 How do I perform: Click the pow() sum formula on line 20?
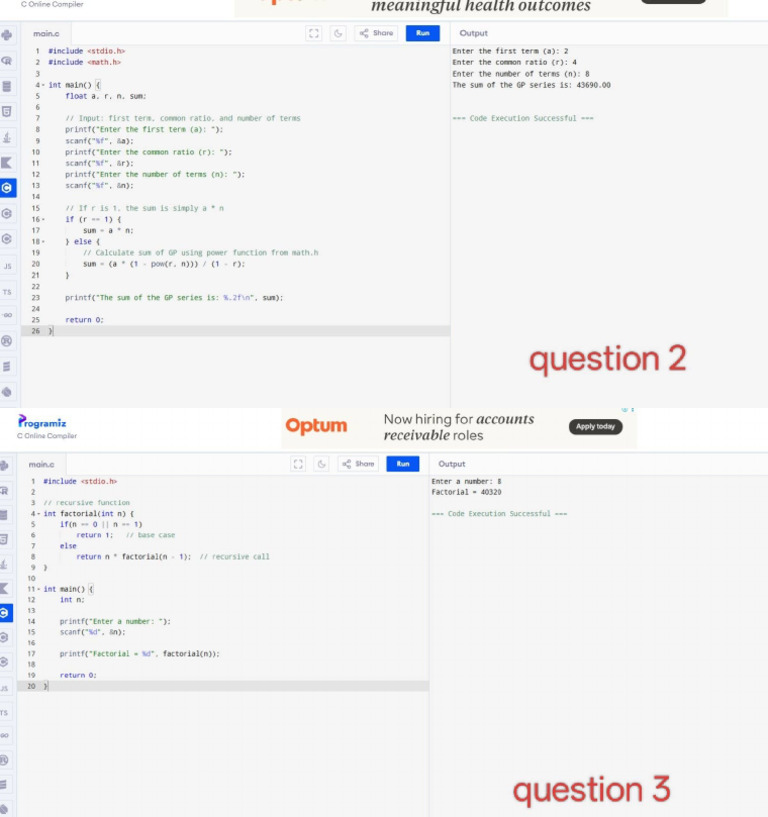[164, 264]
